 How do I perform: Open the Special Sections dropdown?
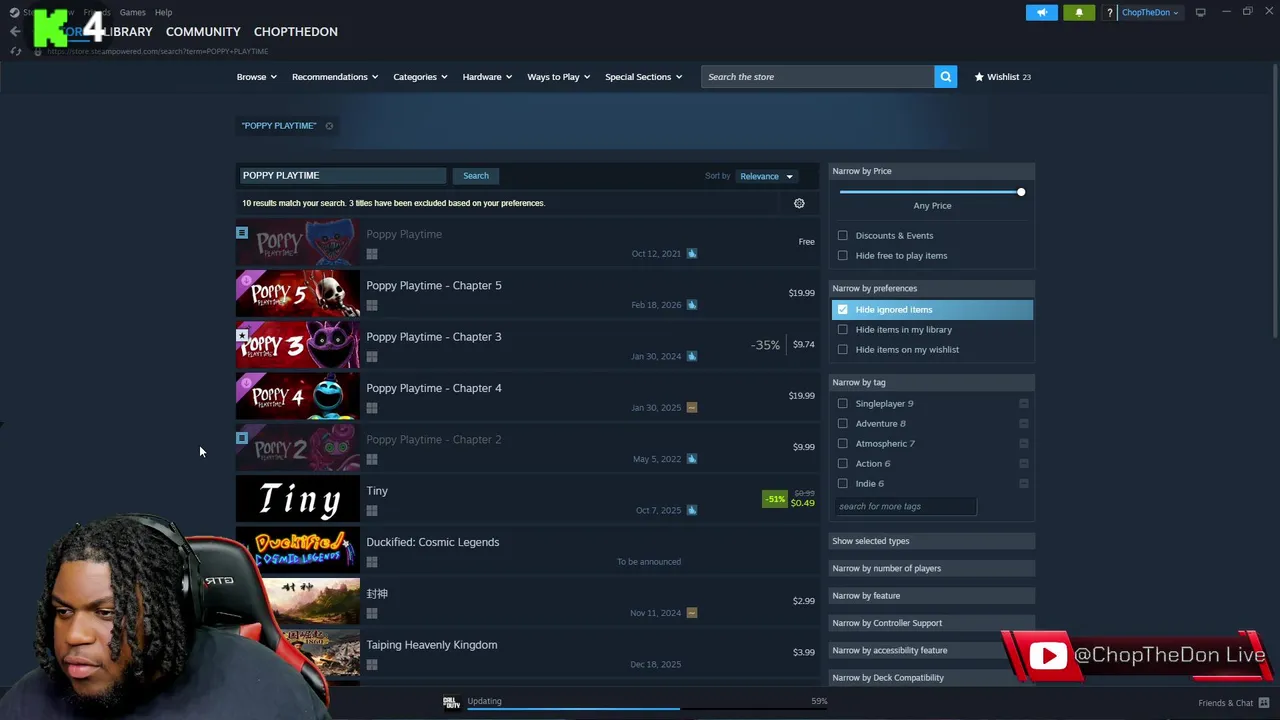point(643,77)
